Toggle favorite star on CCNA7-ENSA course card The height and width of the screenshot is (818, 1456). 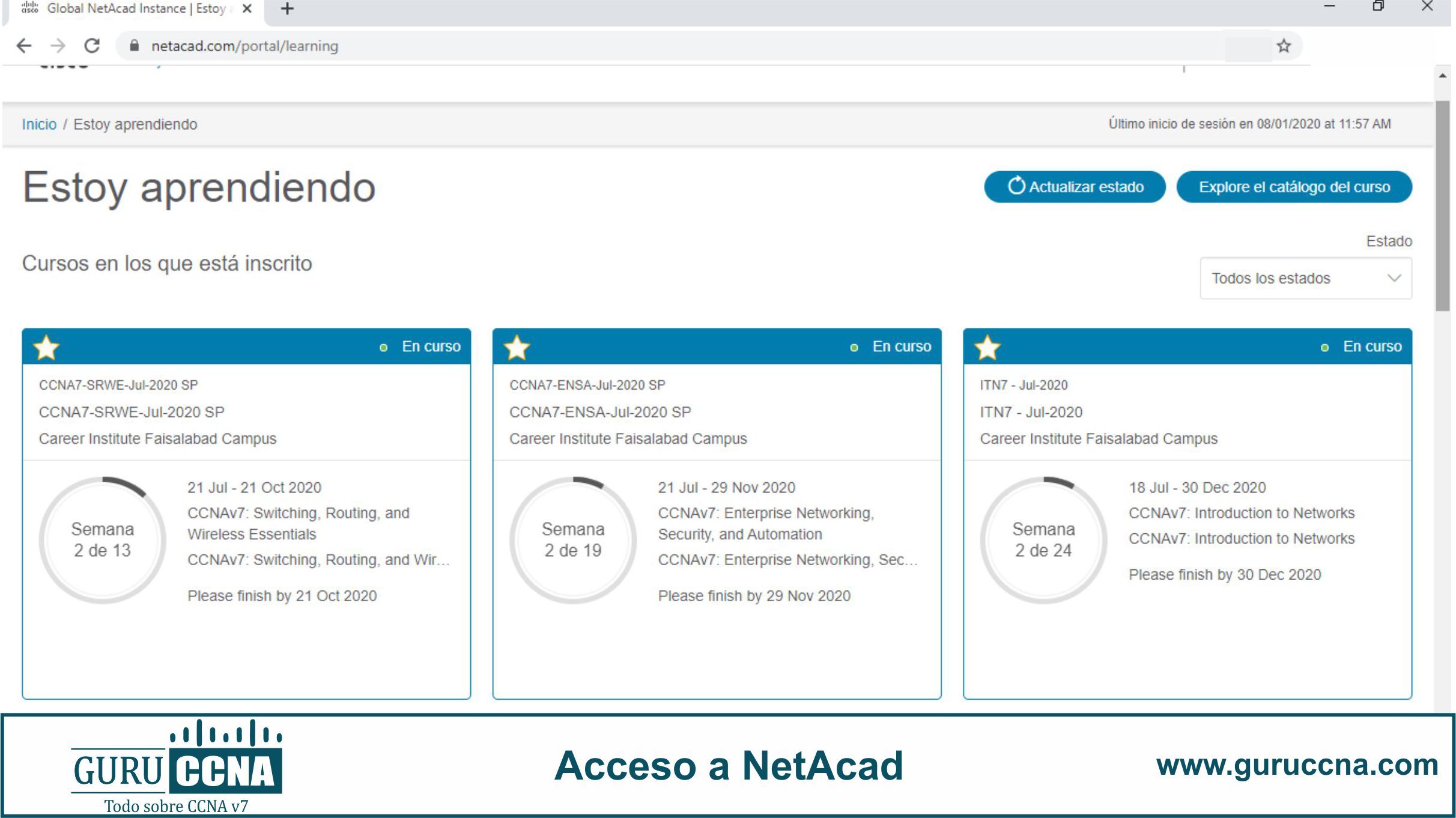pyautogui.click(x=517, y=347)
